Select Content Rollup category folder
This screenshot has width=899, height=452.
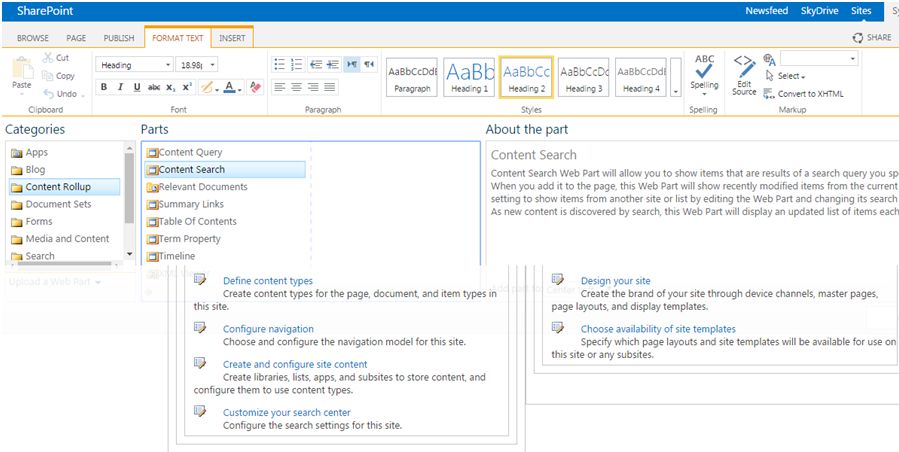[x=58, y=187]
